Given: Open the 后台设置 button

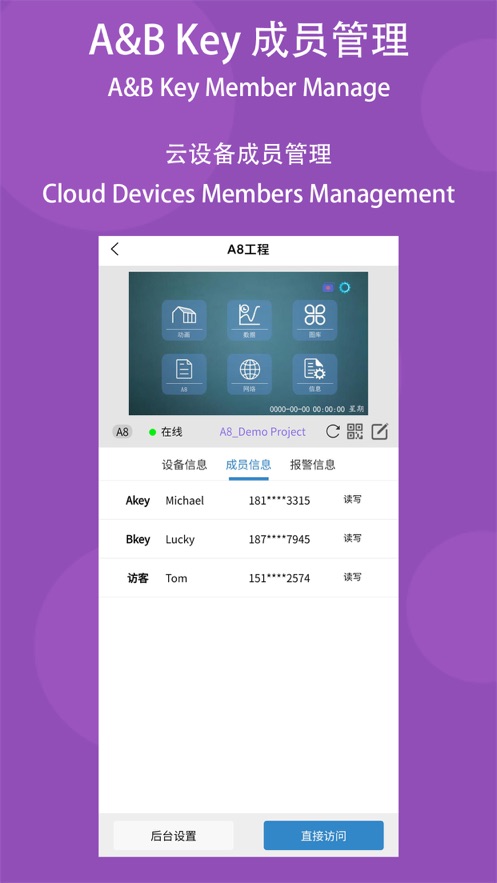Looking at the screenshot, I should 173,836.
